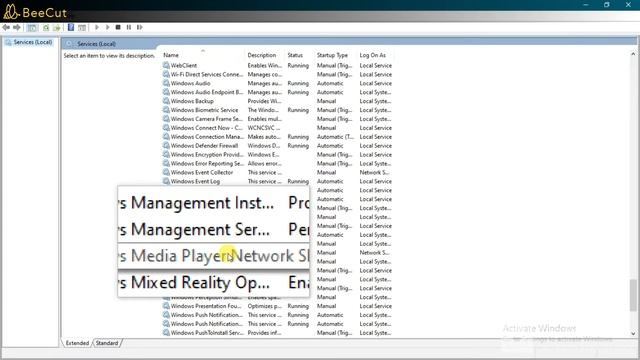Screen dimensions: 640x360
Task: Click the gear icon beside Windows Error Reporting Se...
Action: (166, 163)
